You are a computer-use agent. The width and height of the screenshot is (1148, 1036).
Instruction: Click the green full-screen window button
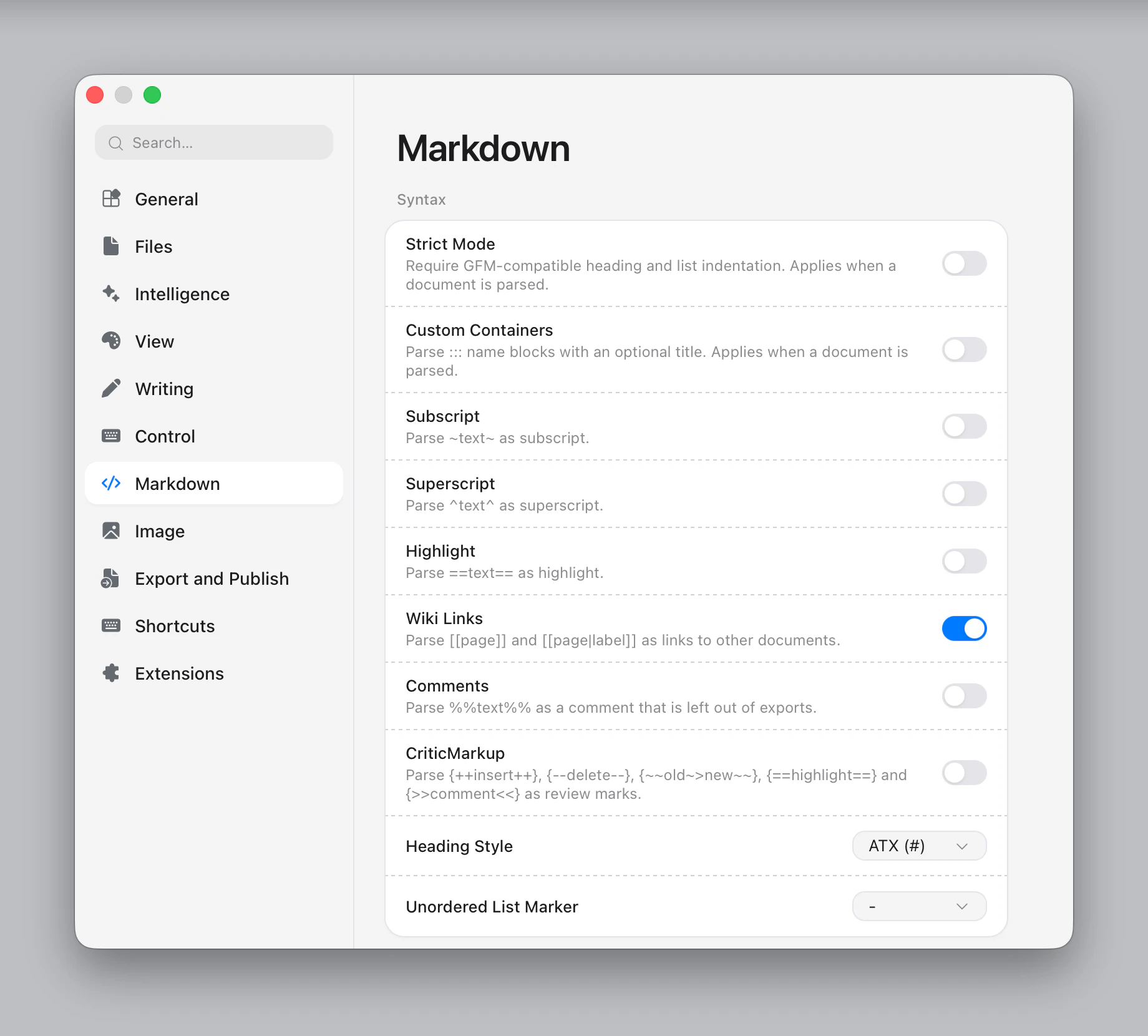coord(152,95)
